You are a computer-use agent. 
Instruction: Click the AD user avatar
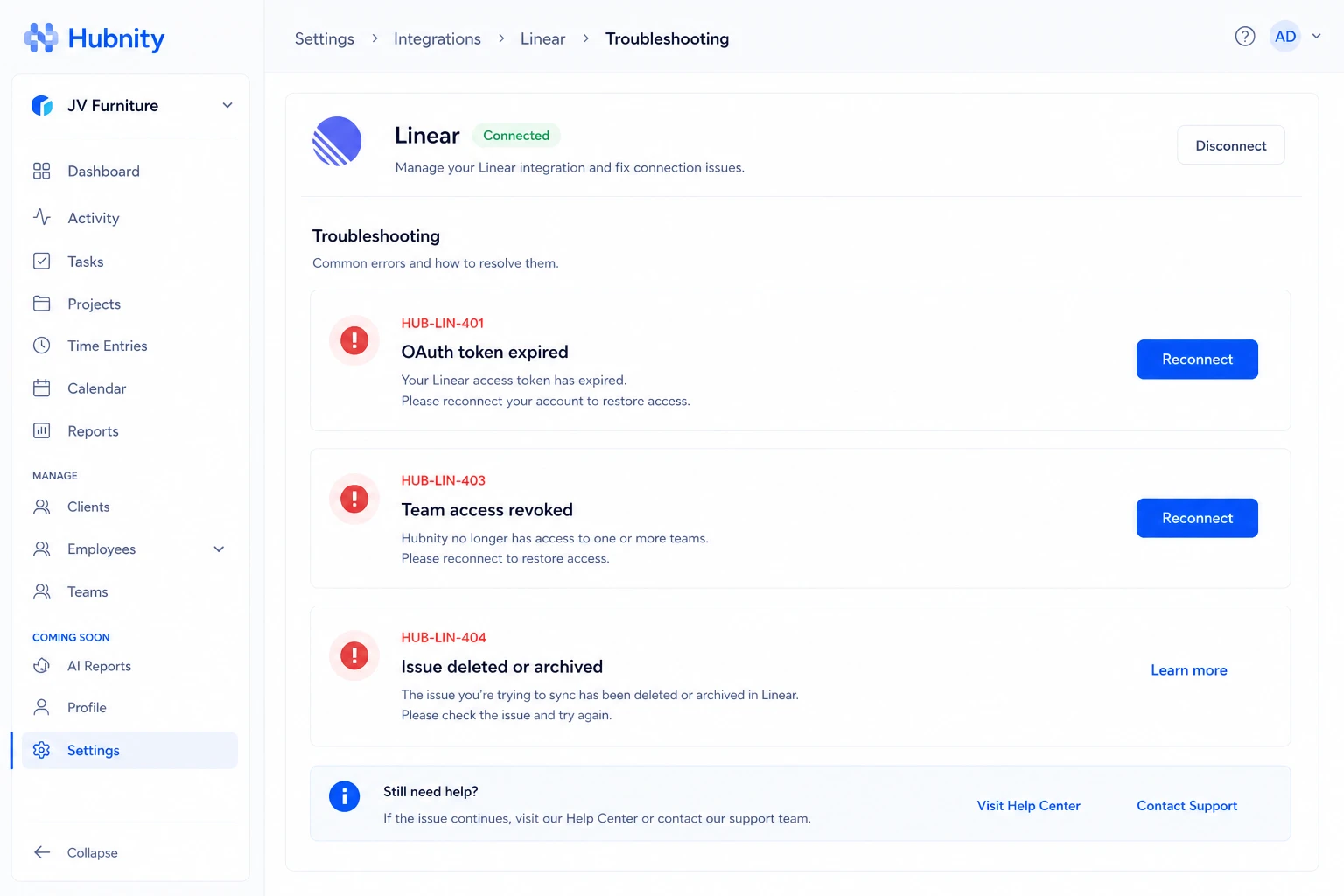(x=1284, y=36)
